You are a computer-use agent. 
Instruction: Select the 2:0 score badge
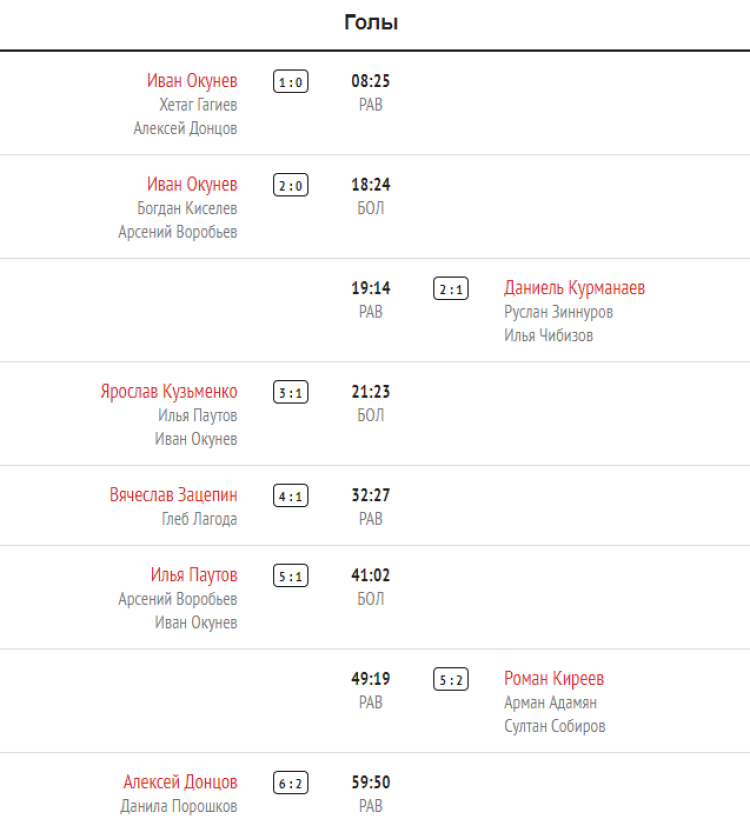[x=291, y=185]
